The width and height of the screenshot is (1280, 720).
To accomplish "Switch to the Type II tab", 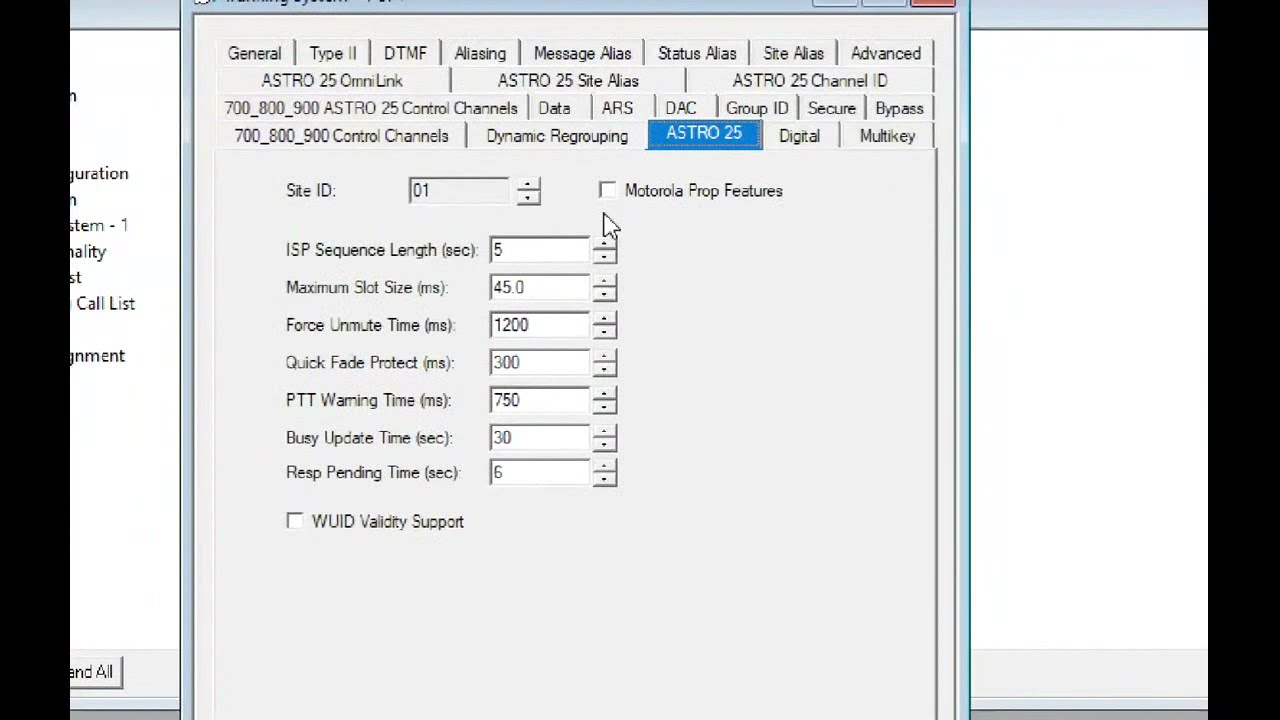I will tap(333, 53).
